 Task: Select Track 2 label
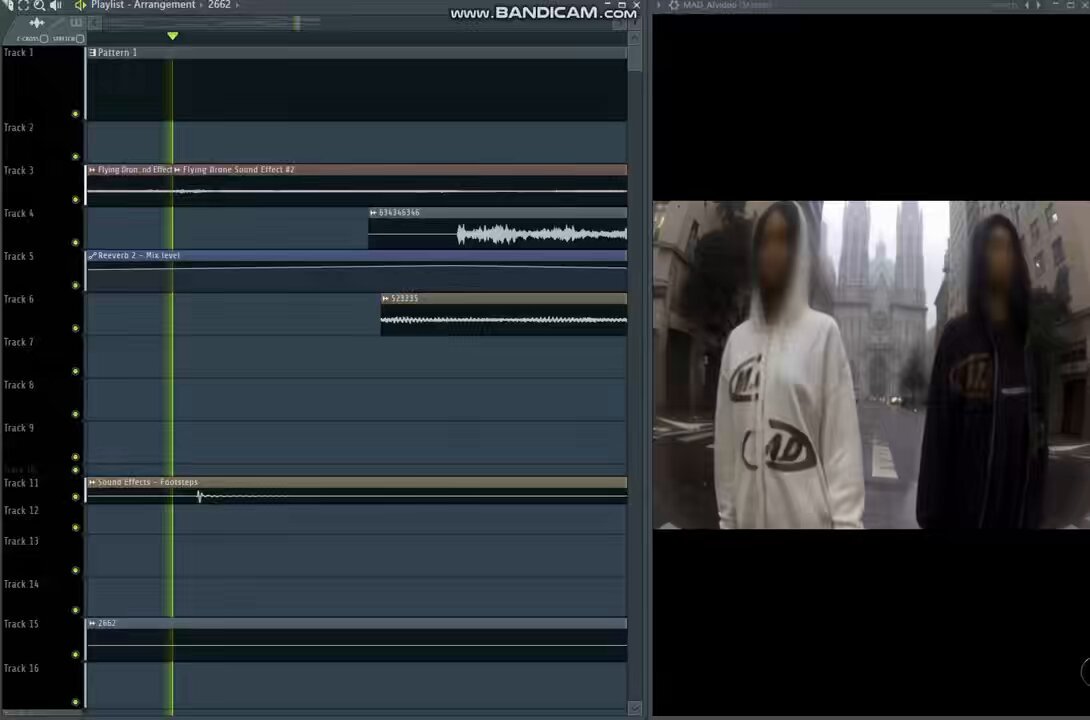(19, 128)
